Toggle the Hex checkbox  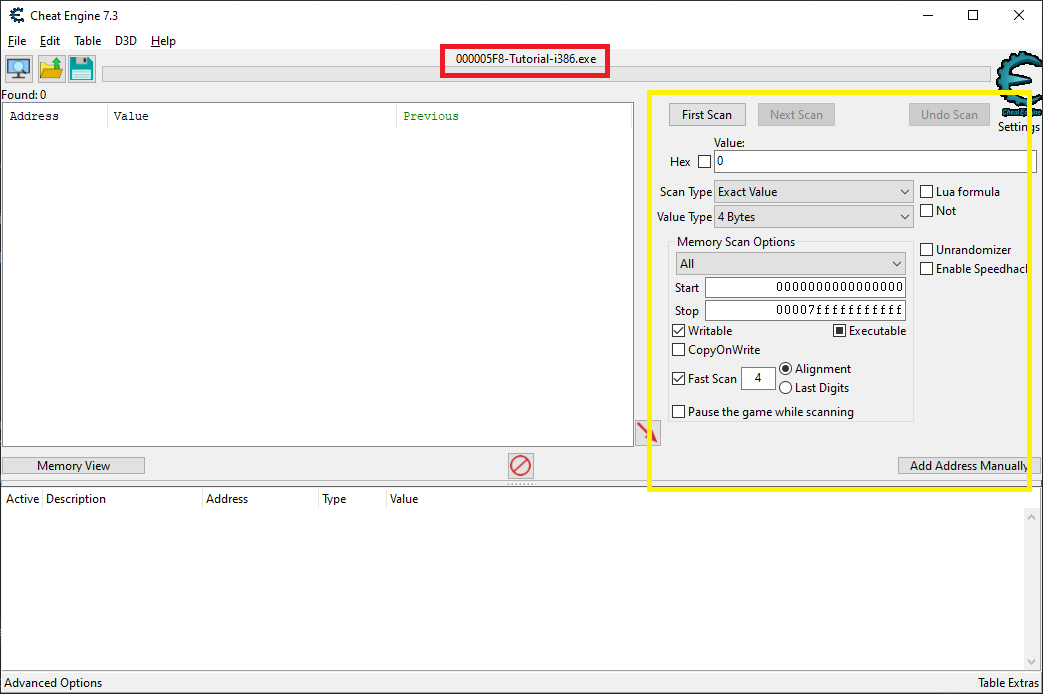click(704, 162)
